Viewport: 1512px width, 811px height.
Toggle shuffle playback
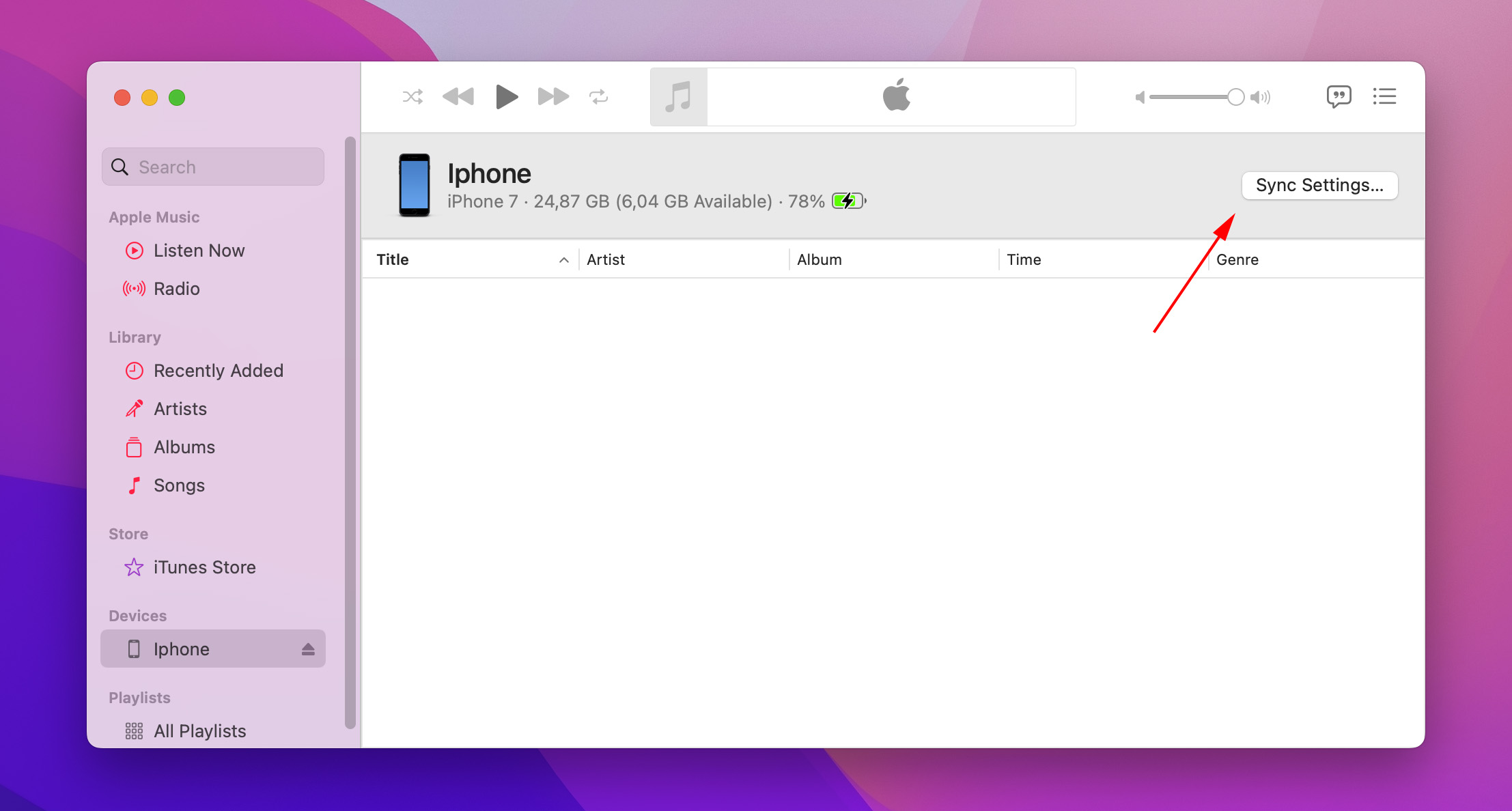click(412, 97)
